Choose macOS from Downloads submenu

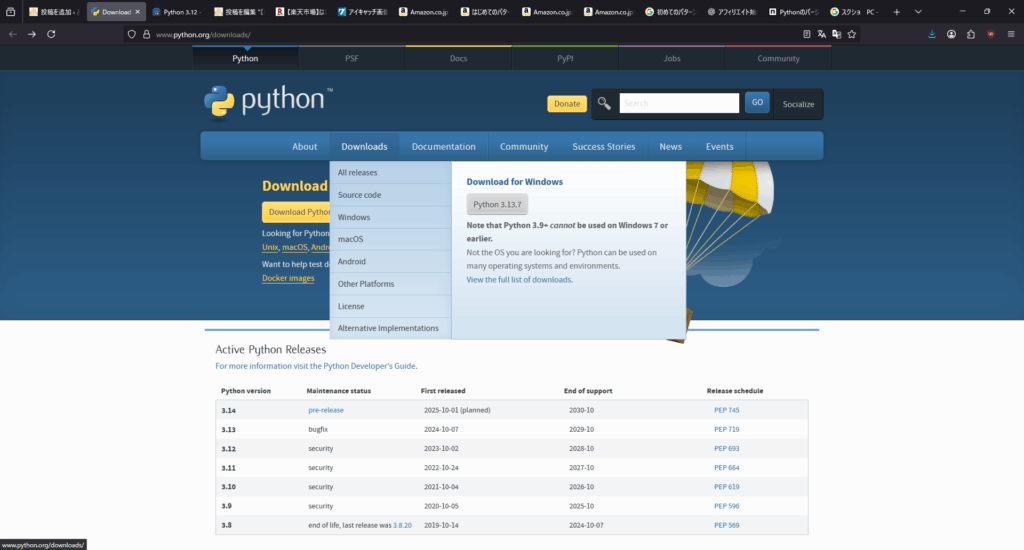click(391, 239)
